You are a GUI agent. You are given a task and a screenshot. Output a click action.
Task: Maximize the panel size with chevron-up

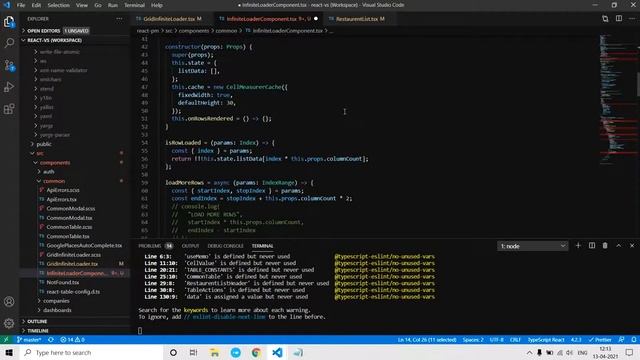pyautogui.click(x=618, y=246)
